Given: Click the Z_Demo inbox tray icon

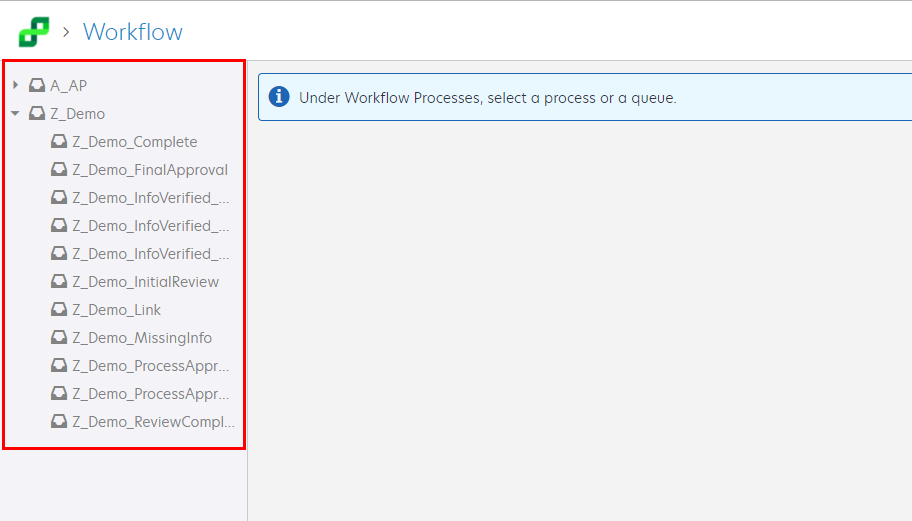Looking at the screenshot, I should (x=37, y=113).
